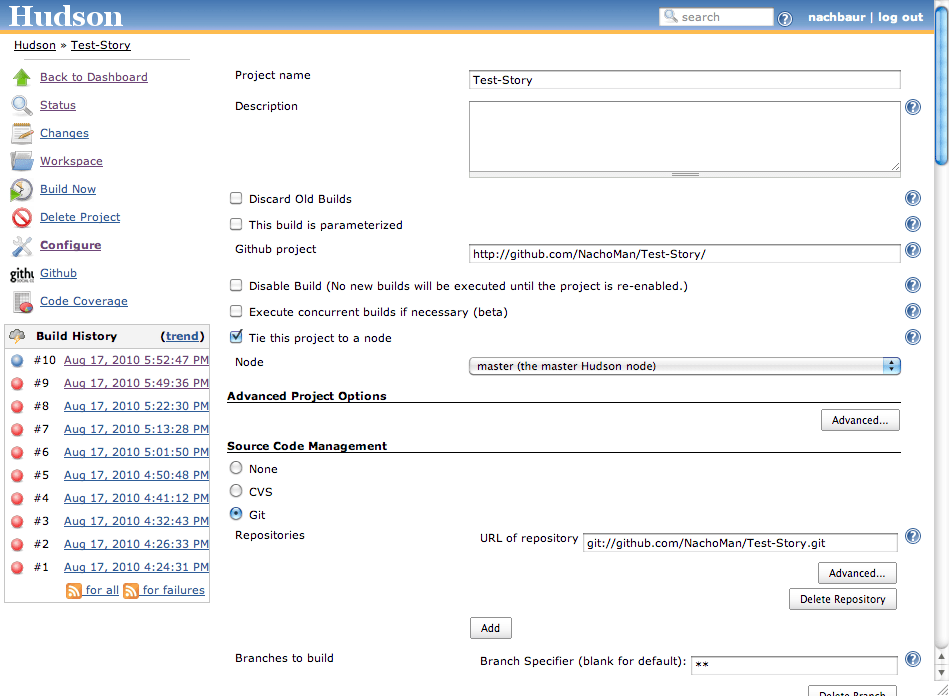Click the Back to Dashboard green arrow icon
The image size is (949, 696).
click(22, 77)
